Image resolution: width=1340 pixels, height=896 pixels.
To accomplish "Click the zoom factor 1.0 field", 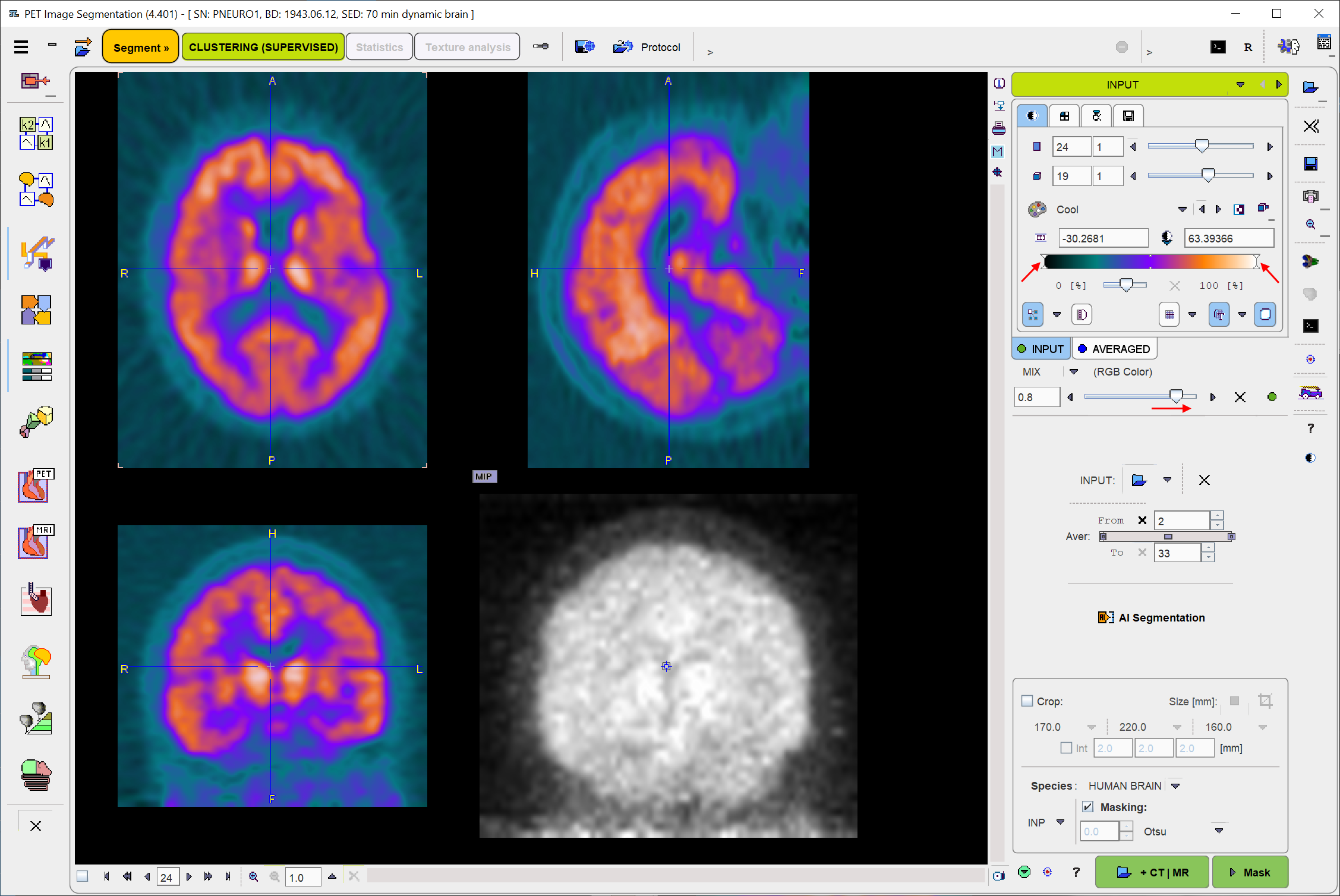I will coord(303,877).
